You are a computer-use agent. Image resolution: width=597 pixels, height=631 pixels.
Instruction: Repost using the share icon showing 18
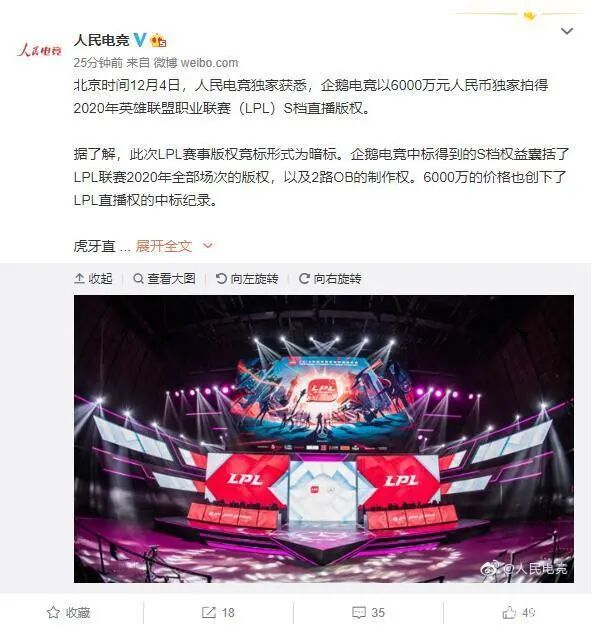[x=218, y=613]
